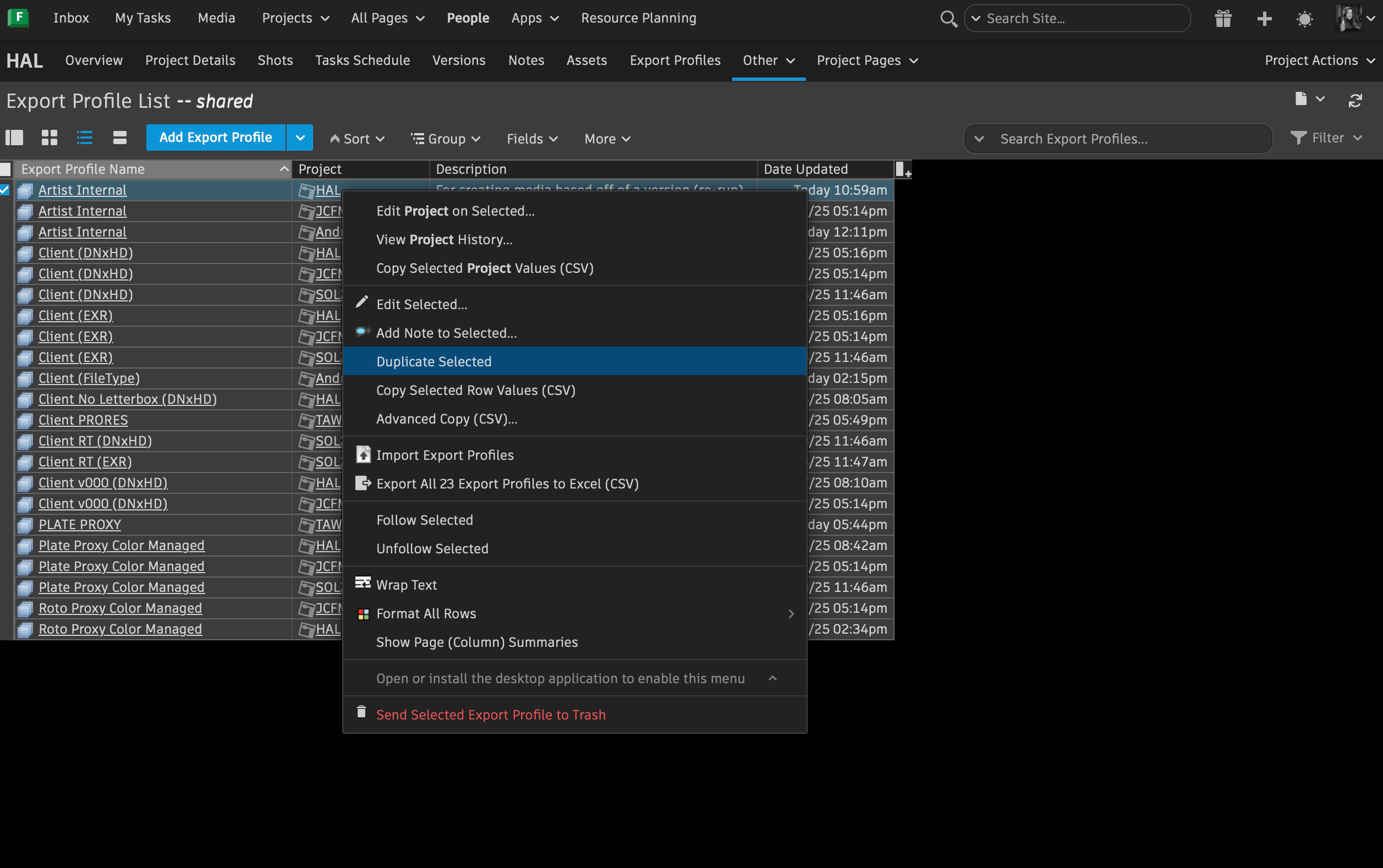The image size is (1383, 868).
Task: Switch to card view mode
Action: pyautogui.click(x=119, y=138)
